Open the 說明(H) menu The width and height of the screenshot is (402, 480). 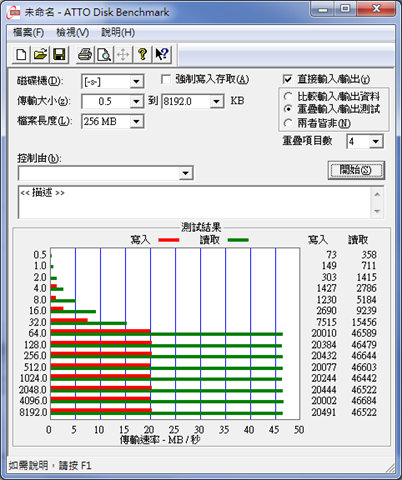click(x=118, y=32)
